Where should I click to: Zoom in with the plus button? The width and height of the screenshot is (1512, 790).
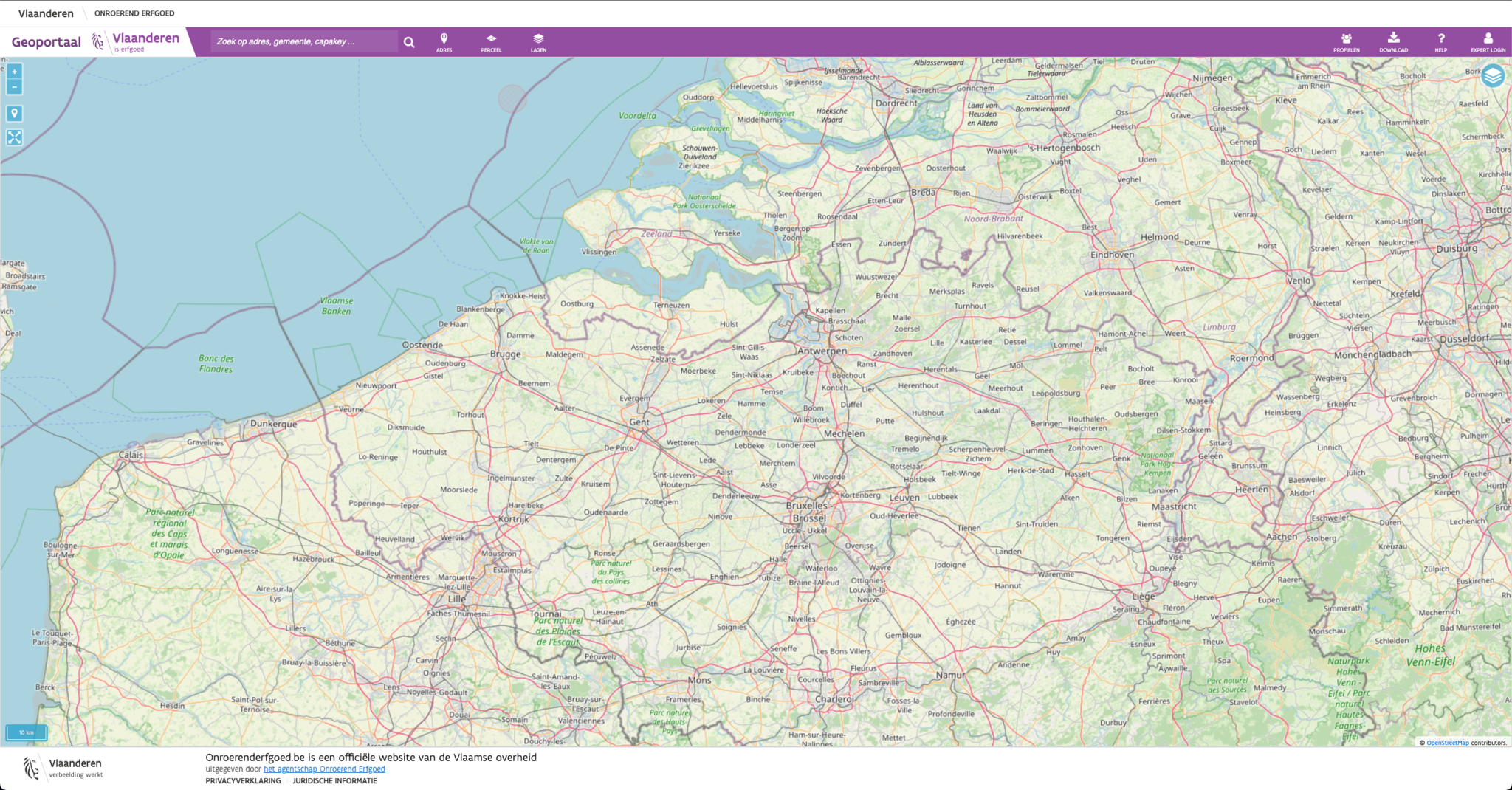click(14, 72)
